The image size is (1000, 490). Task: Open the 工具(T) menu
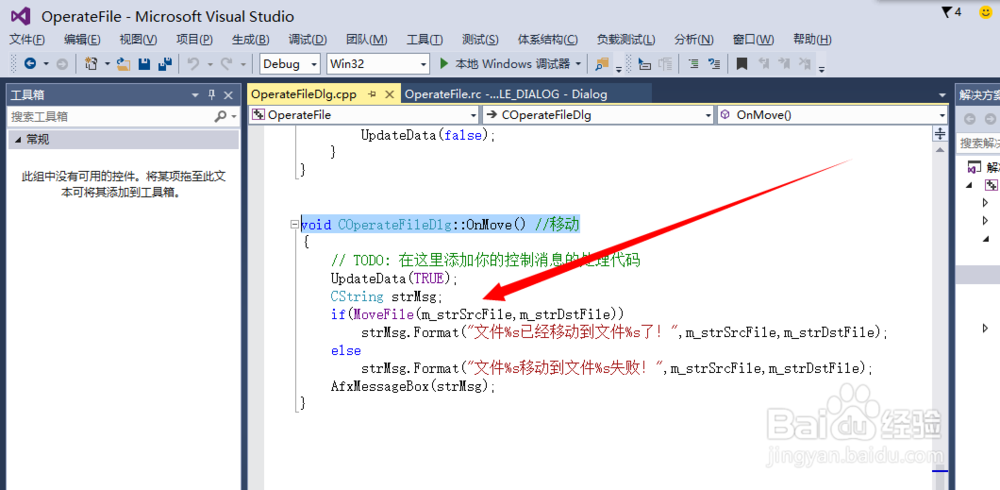click(424, 40)
